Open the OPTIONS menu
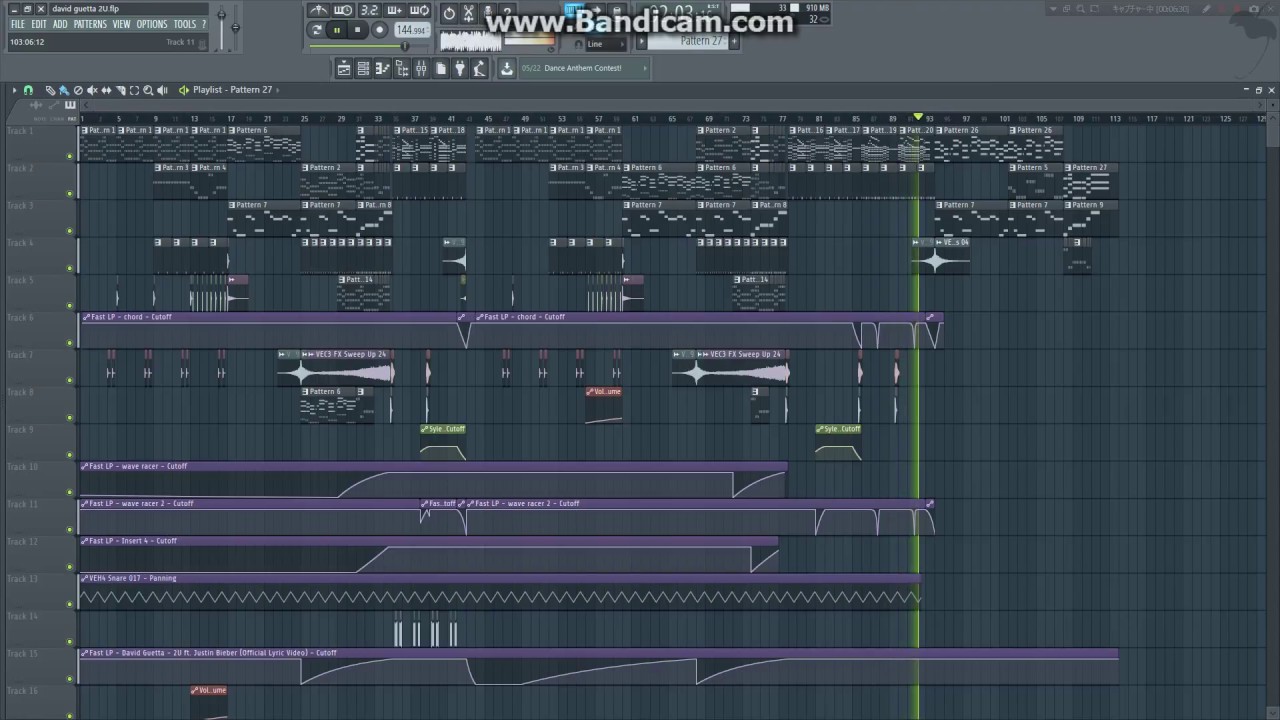Image resolution: width=1280 pixels, height=720 pixels. [x=152, y=24]
